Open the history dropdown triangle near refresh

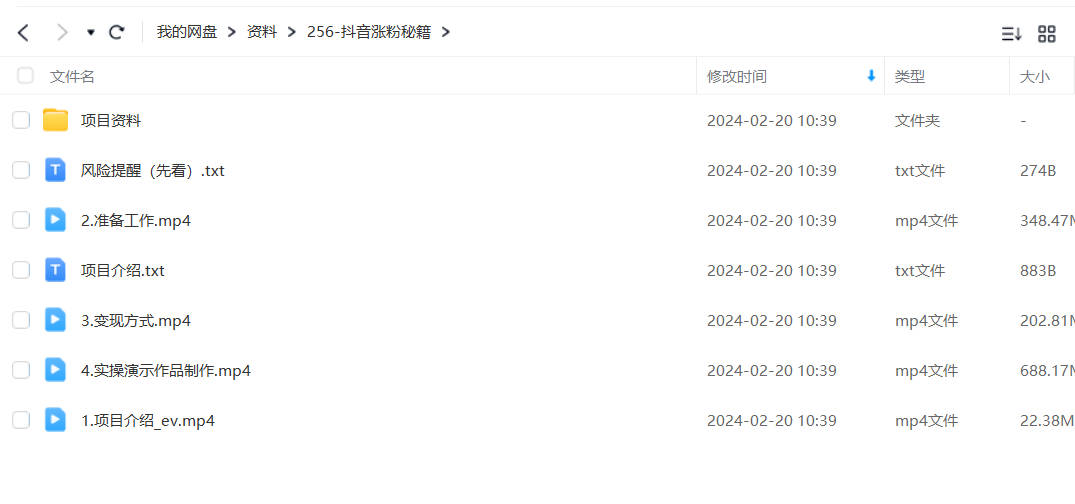(90, 32)
